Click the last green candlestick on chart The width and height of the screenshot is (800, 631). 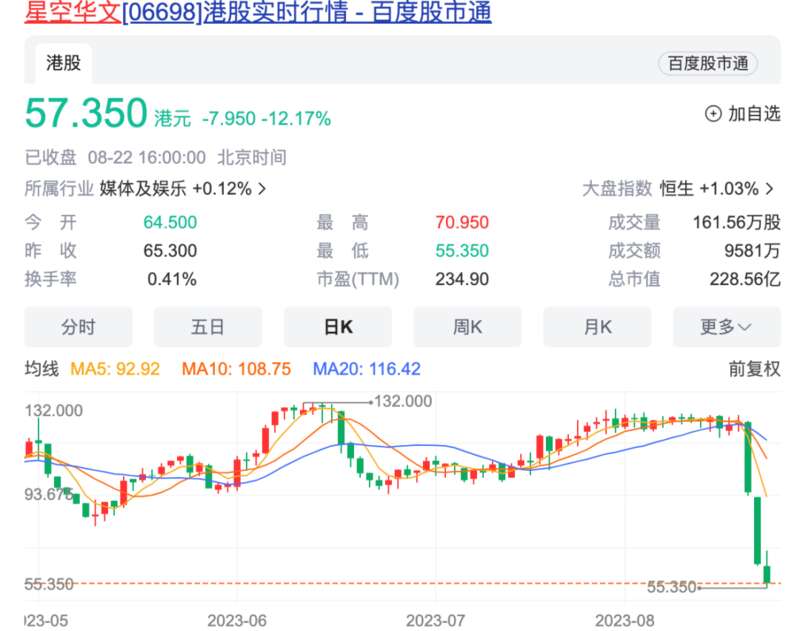coord(767,574)
